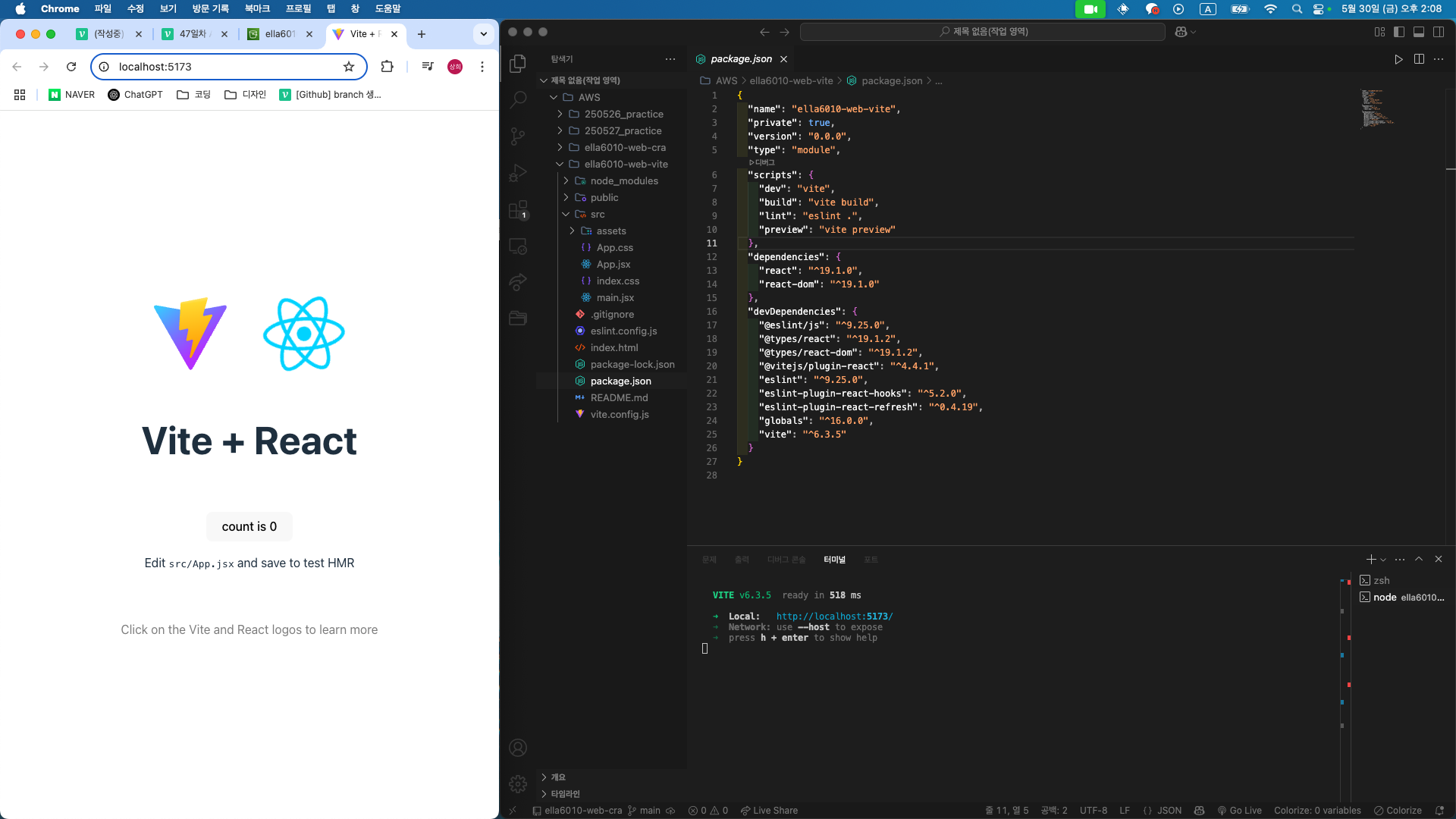Open Chrome's three-dot menu

[482, 67]
